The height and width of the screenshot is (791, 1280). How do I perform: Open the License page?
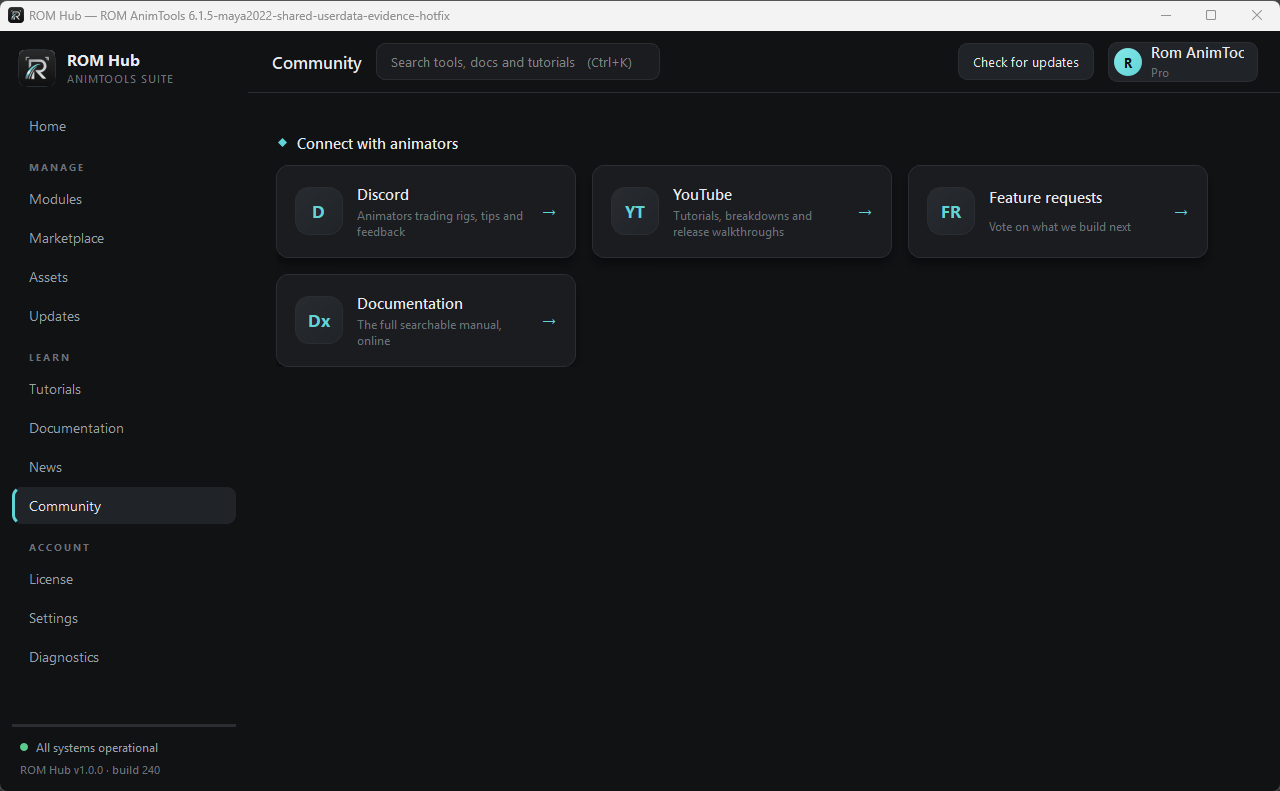click(124, 579)
